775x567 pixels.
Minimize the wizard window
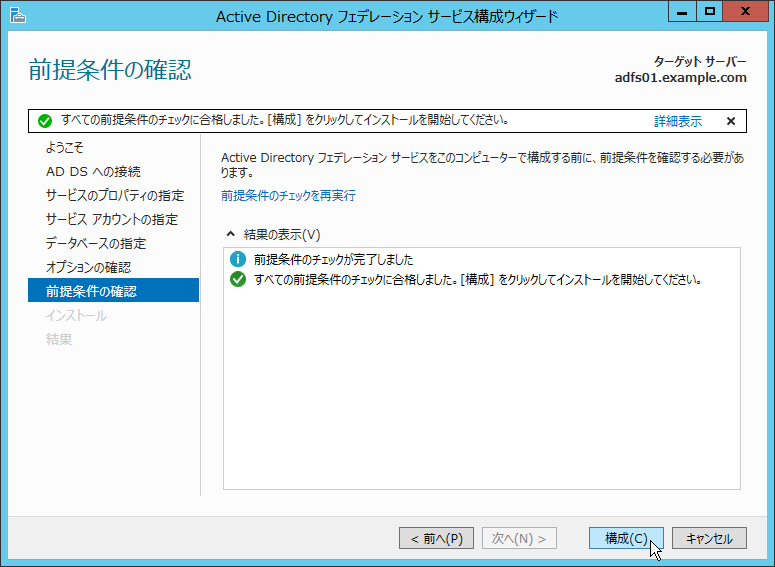[682, 11]
